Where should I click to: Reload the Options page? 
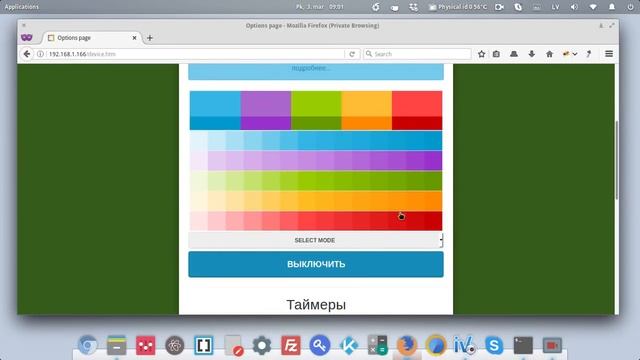click(352, 54)
